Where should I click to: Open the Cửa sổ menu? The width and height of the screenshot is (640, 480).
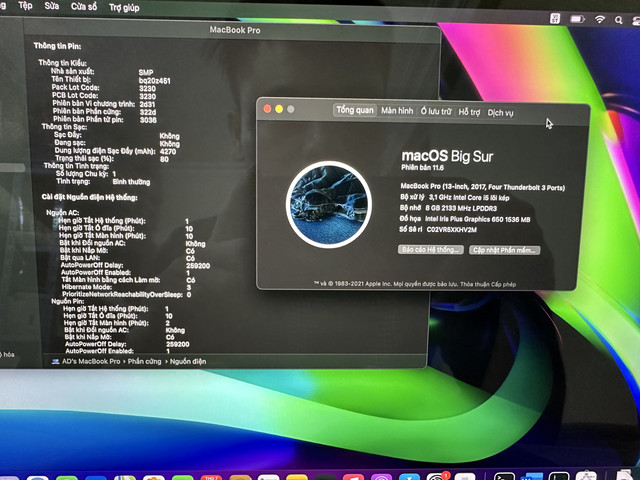84,7
